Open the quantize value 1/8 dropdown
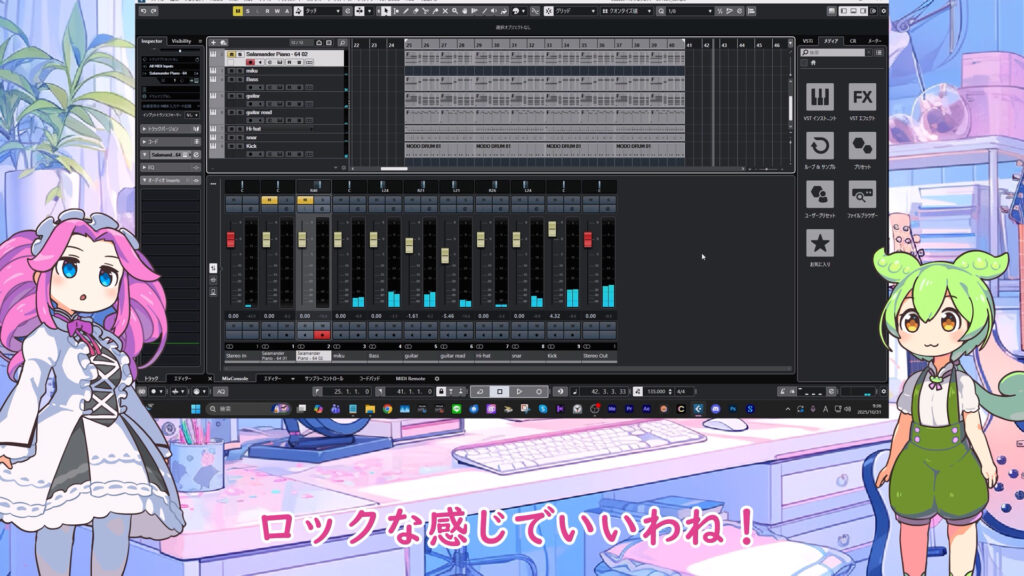 [x=690, y=11]
